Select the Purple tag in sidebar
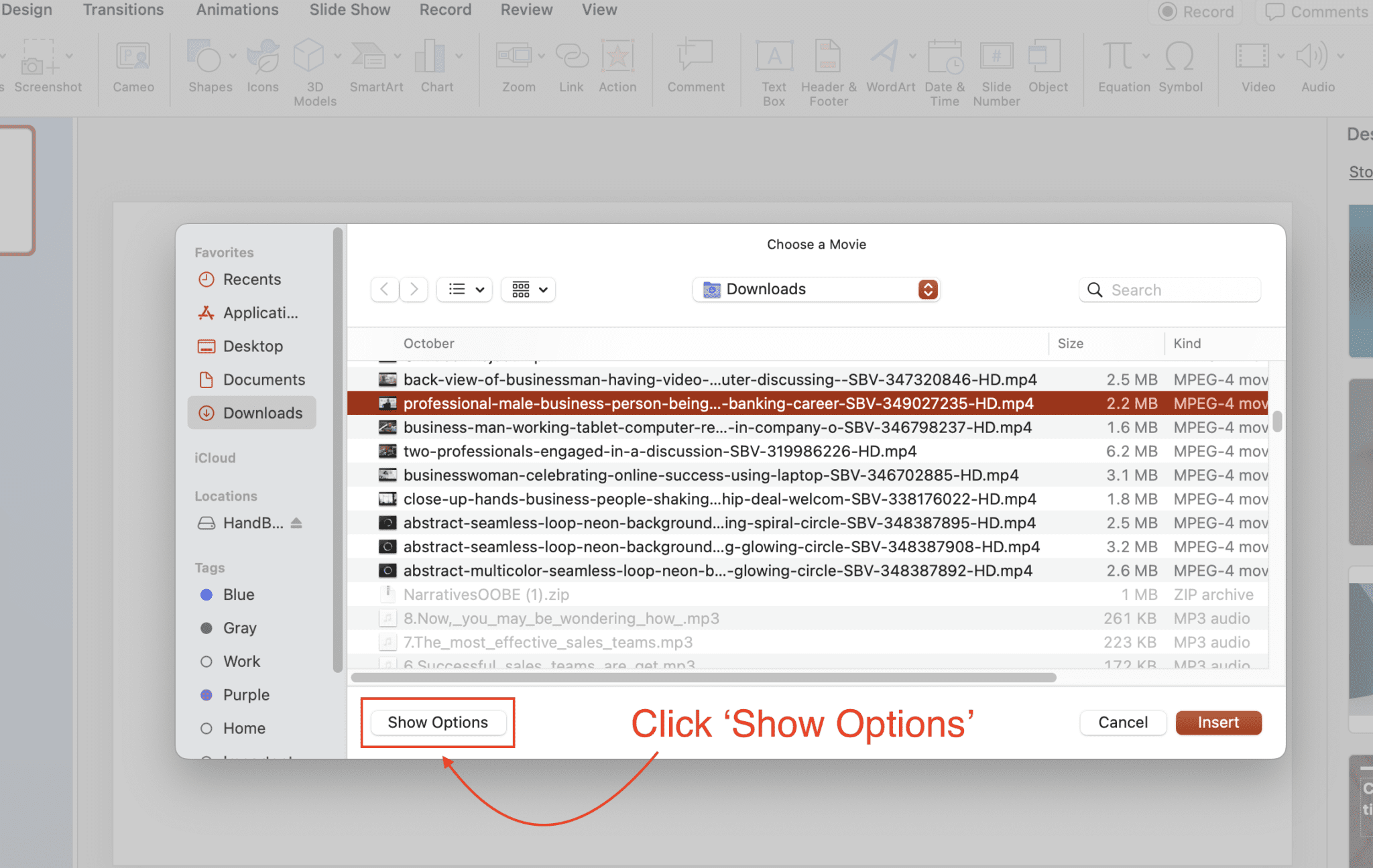Screen dimensions: 1373x868 click(x=245, y=695)
